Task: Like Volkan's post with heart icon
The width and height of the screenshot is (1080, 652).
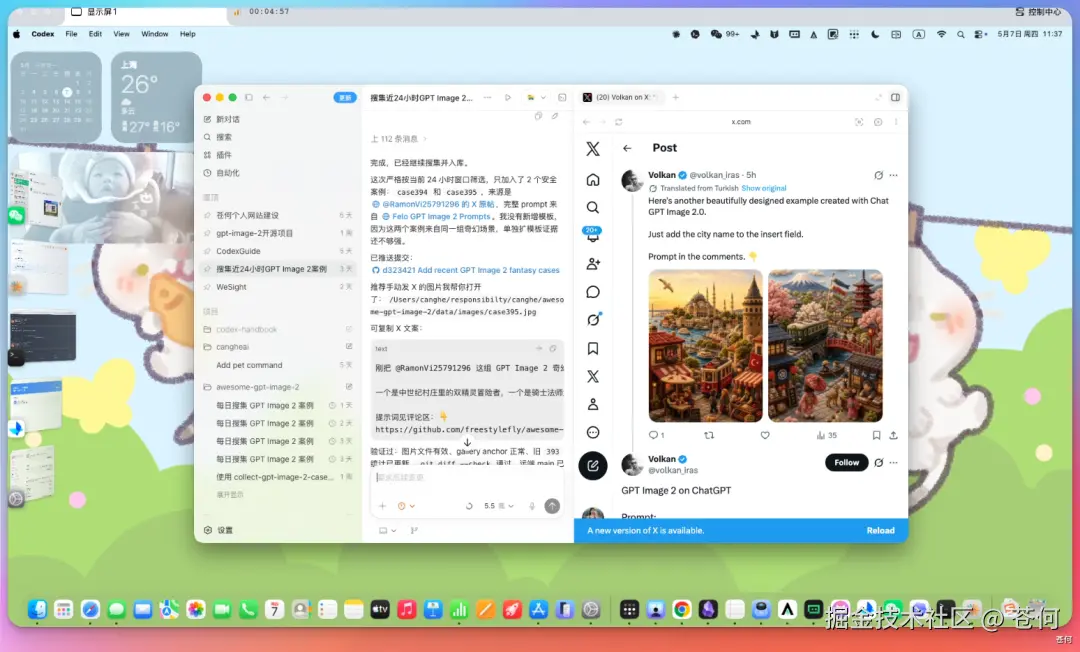Action: coord(765,435)
